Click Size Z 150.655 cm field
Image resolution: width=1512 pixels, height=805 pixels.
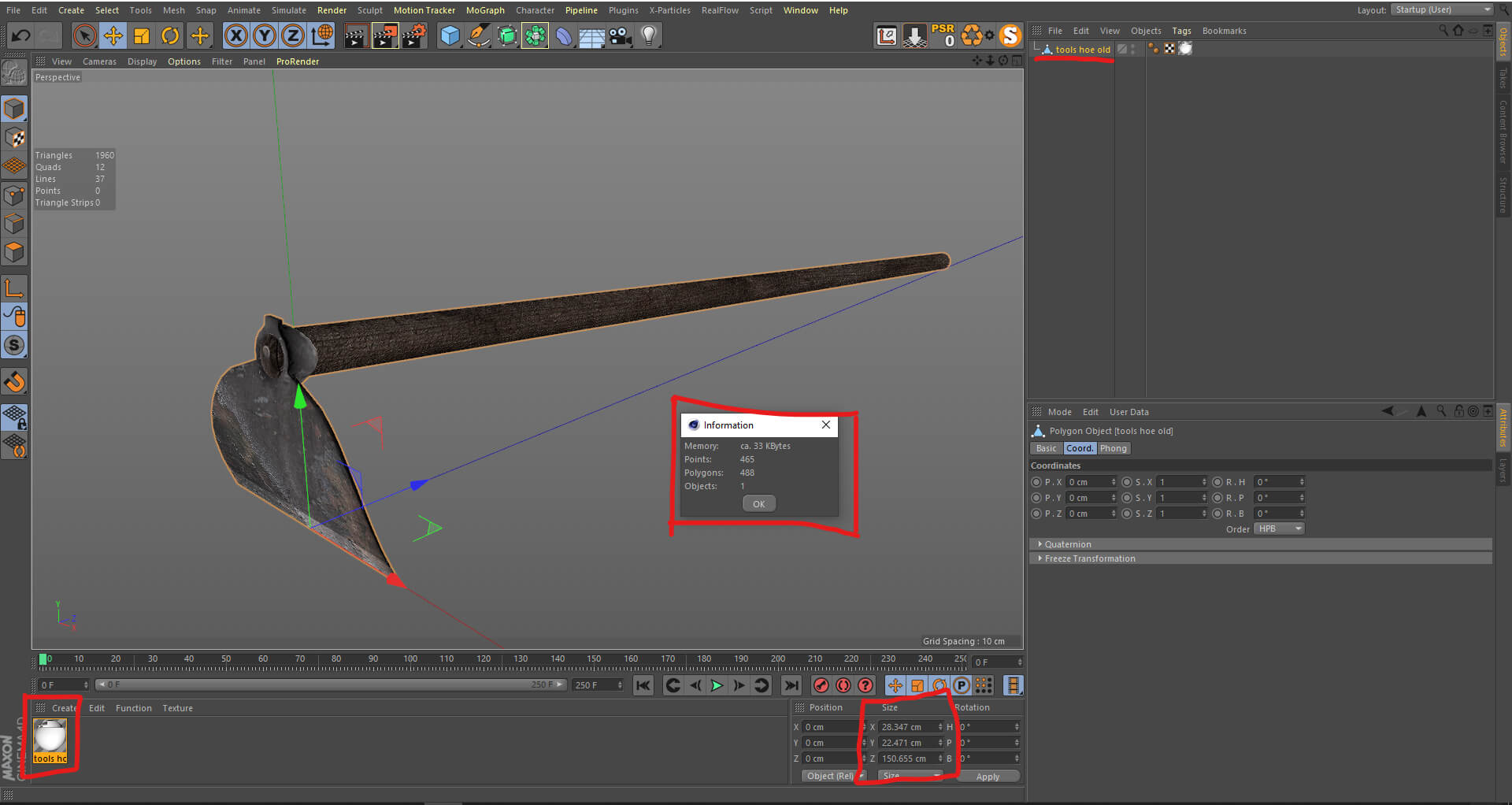point(910,759)
